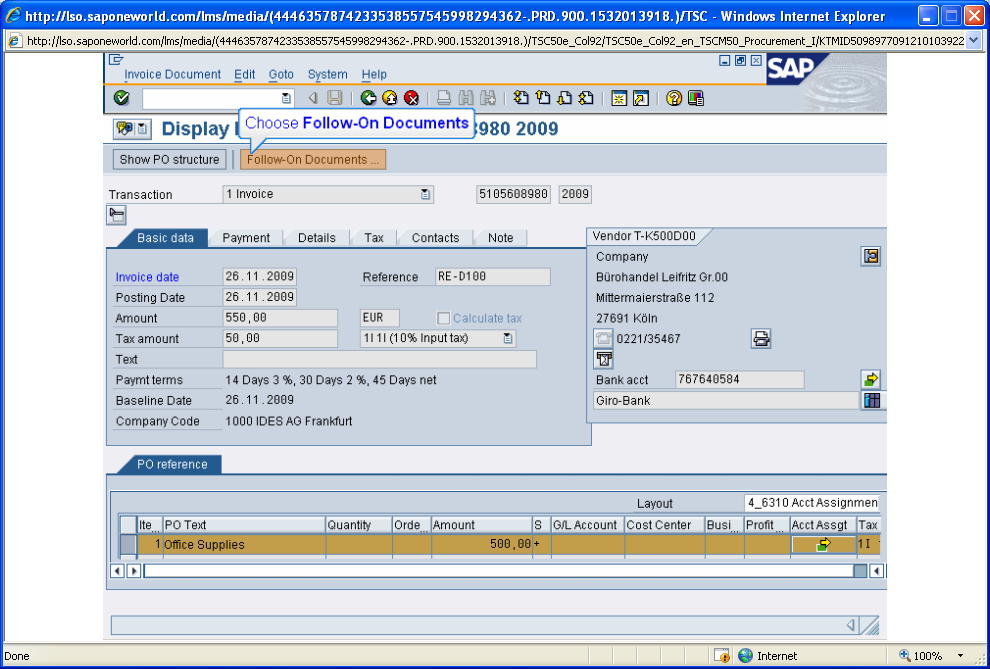
Task: Click the table scroll left arrow
Action: [117, 571]
